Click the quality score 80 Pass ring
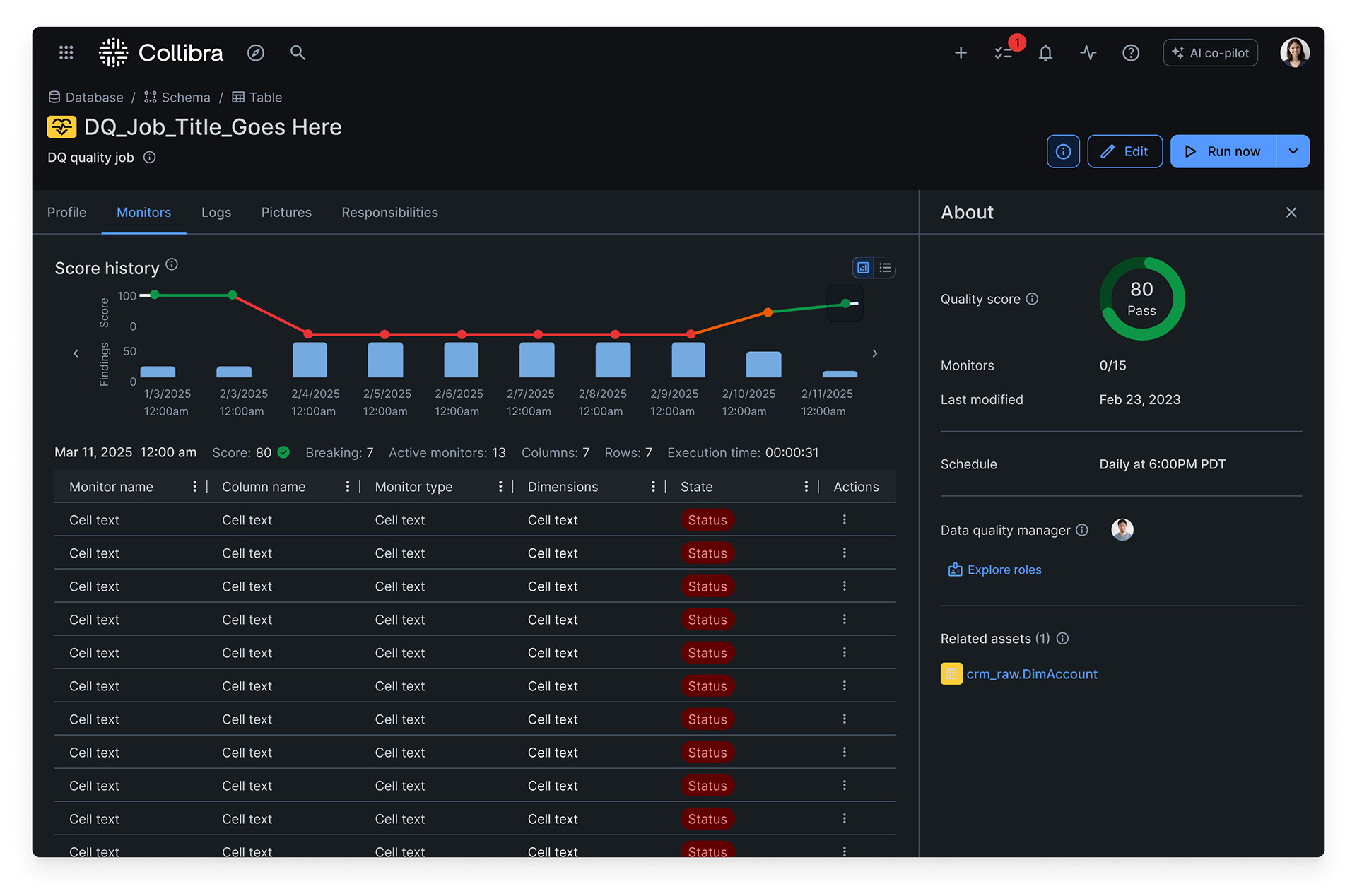This screenshot has width=1357, height=896. (1141, 299)
